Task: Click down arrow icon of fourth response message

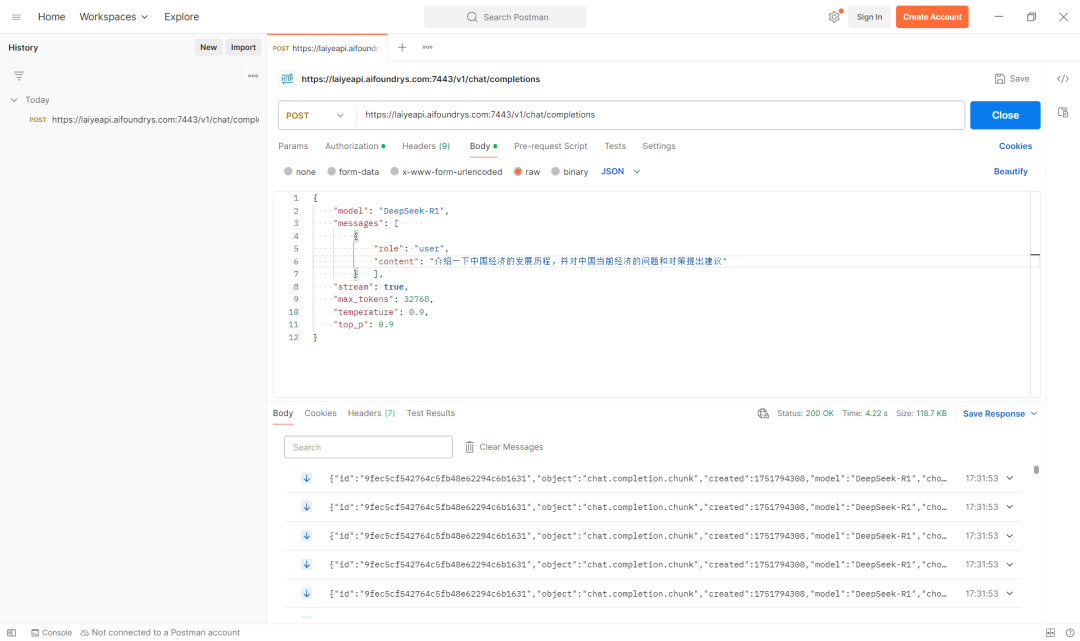Action: pos(307,565)
